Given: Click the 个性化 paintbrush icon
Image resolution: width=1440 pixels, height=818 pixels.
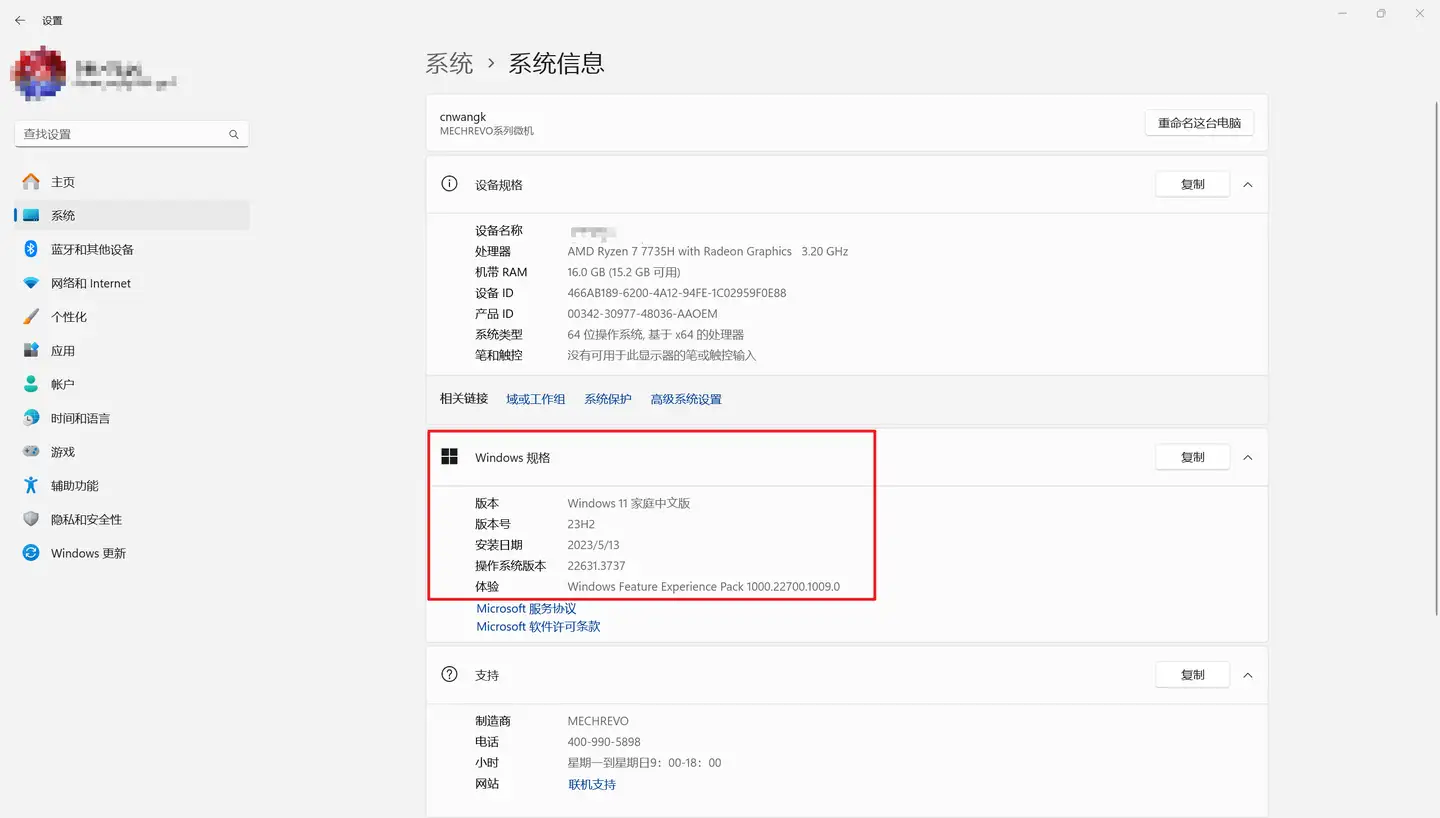Looking at the screenshot, I should click(31, 317).
